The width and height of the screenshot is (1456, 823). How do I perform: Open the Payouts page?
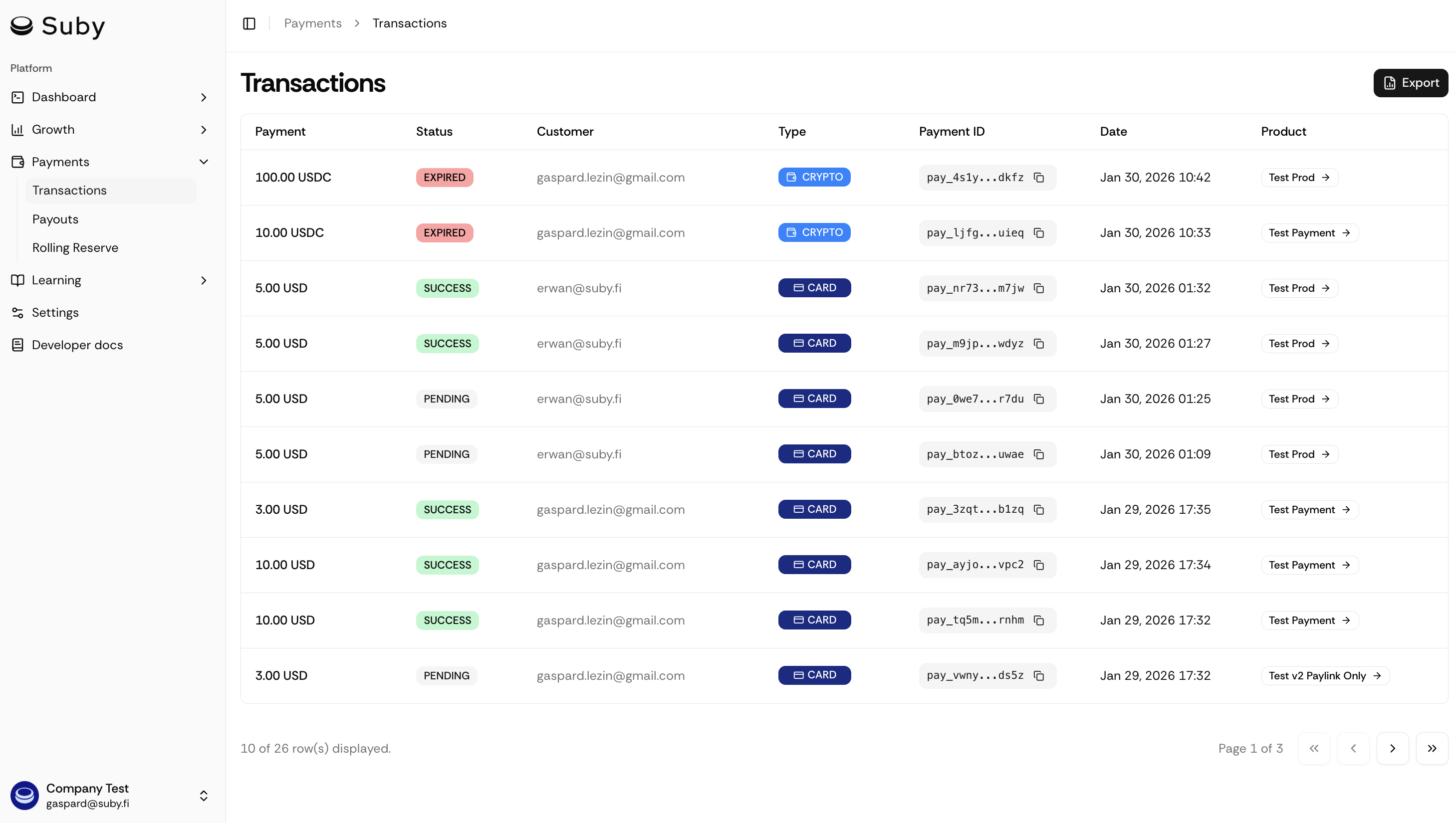coord(55,219)
